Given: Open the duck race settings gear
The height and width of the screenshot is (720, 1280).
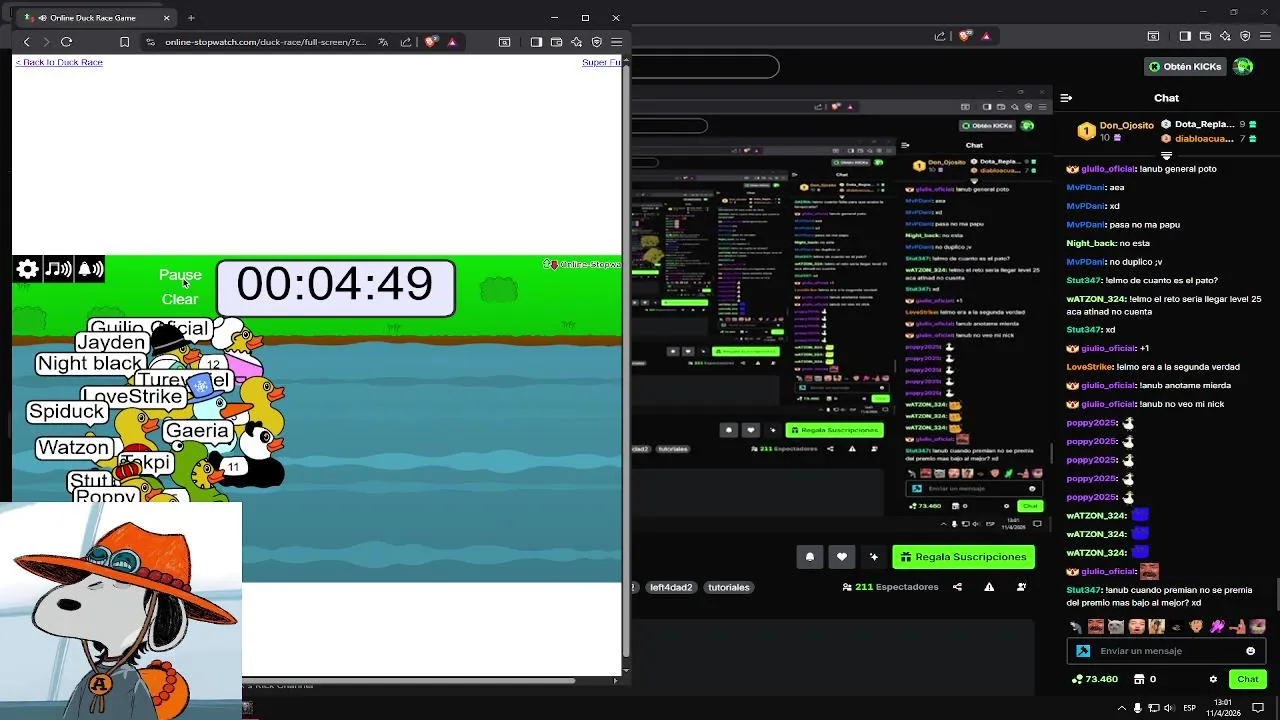Looking at the screenshot, I should 28,269.
